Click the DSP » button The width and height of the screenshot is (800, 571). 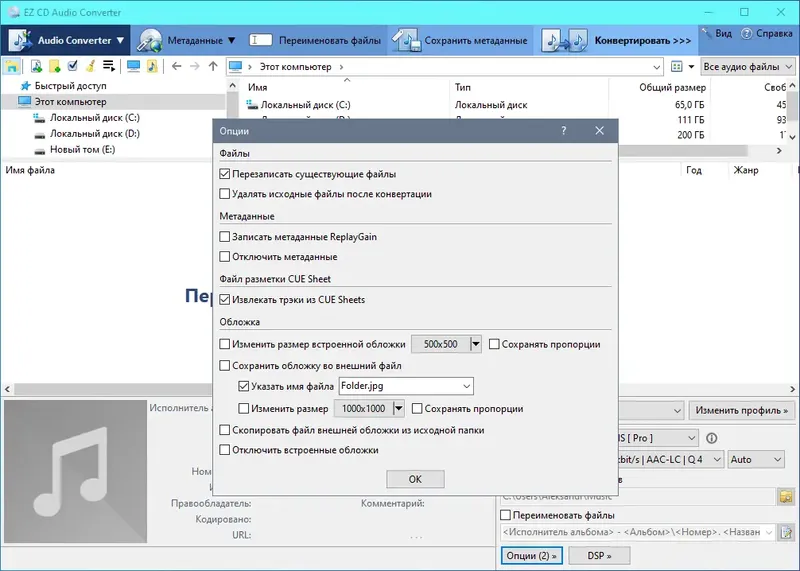tap(599, 556)
